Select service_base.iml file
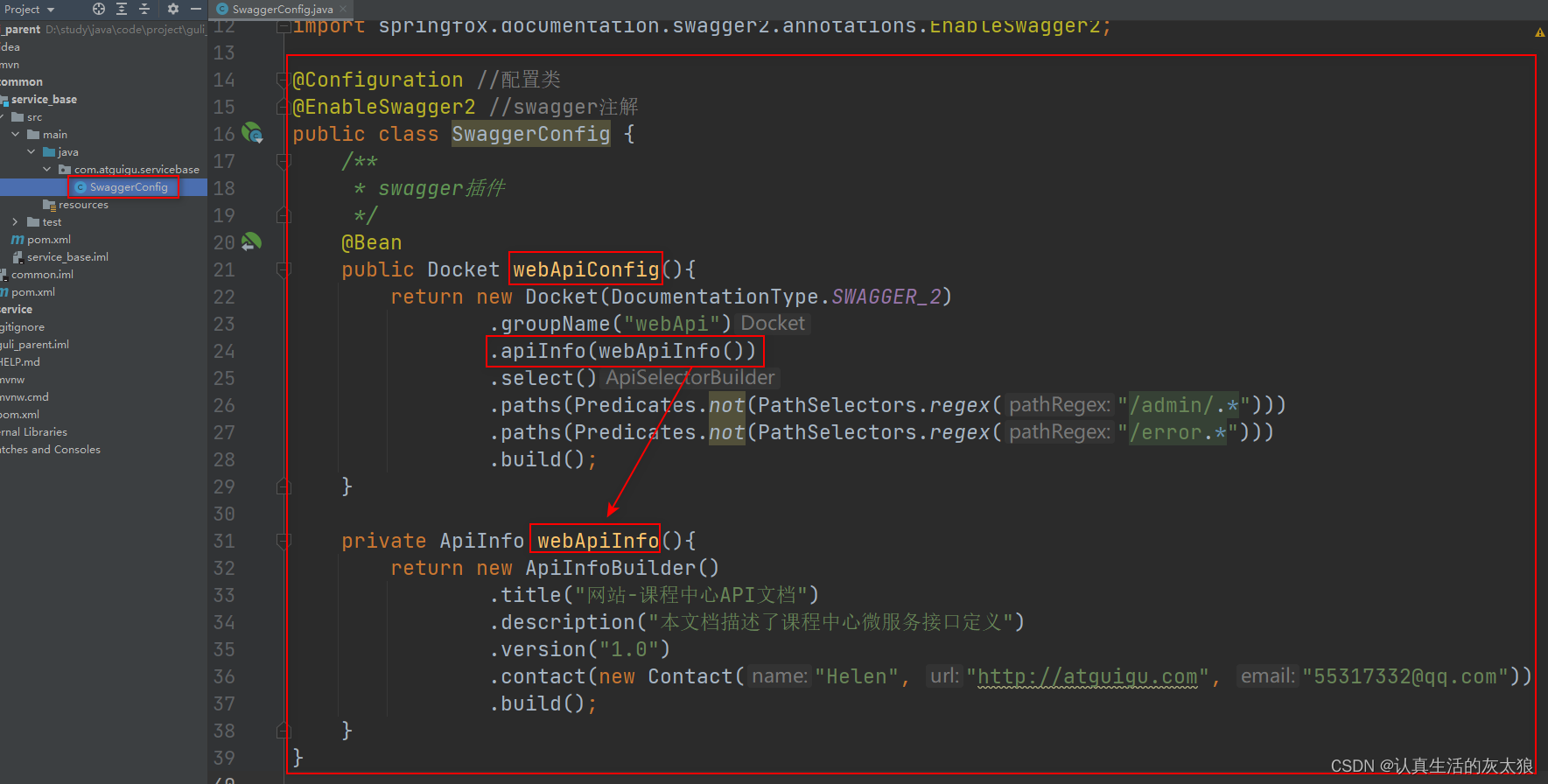The image size is (1548, 784). point(67,257)
